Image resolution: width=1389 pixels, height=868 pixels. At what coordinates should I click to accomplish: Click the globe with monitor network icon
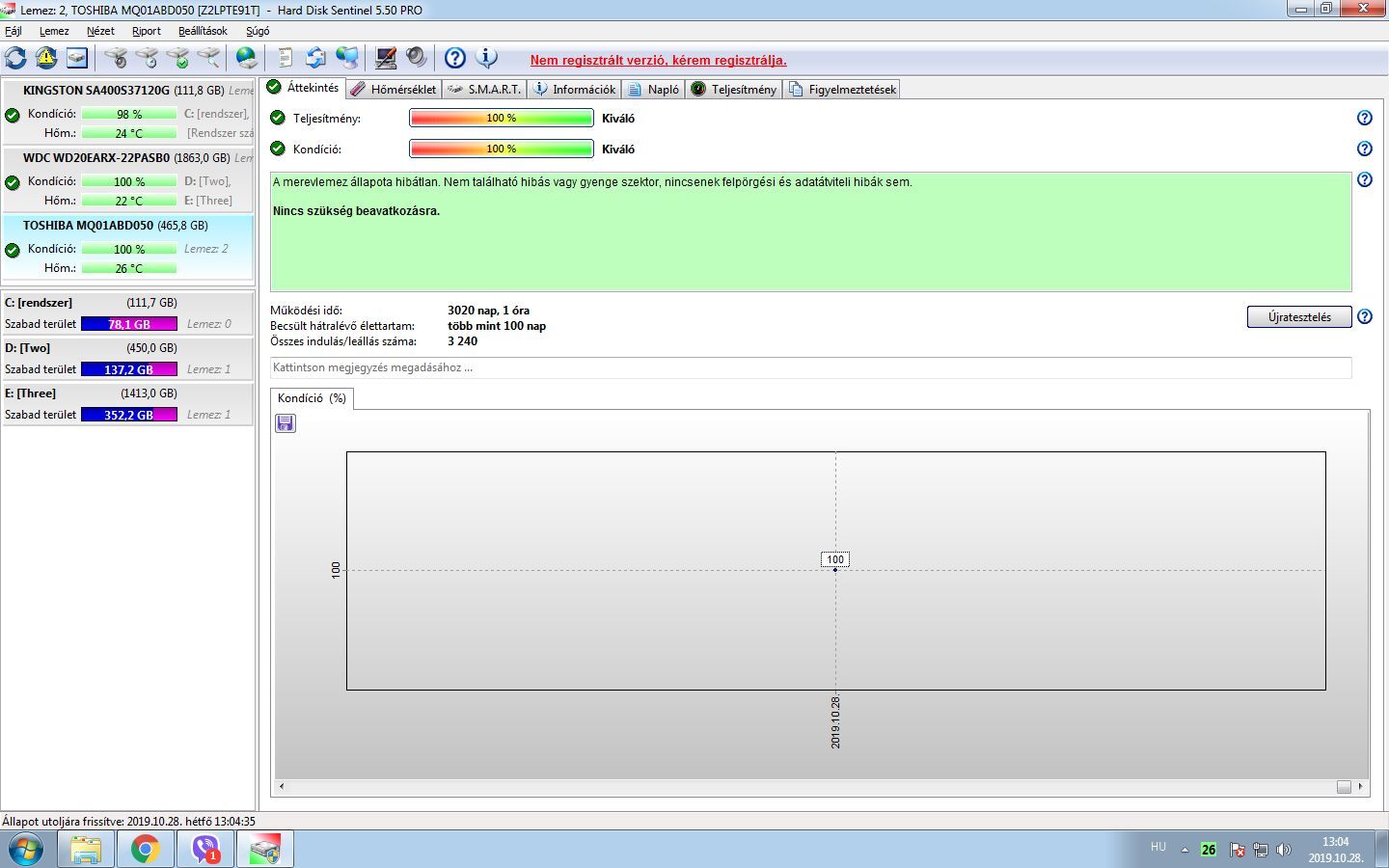[347, 58]
